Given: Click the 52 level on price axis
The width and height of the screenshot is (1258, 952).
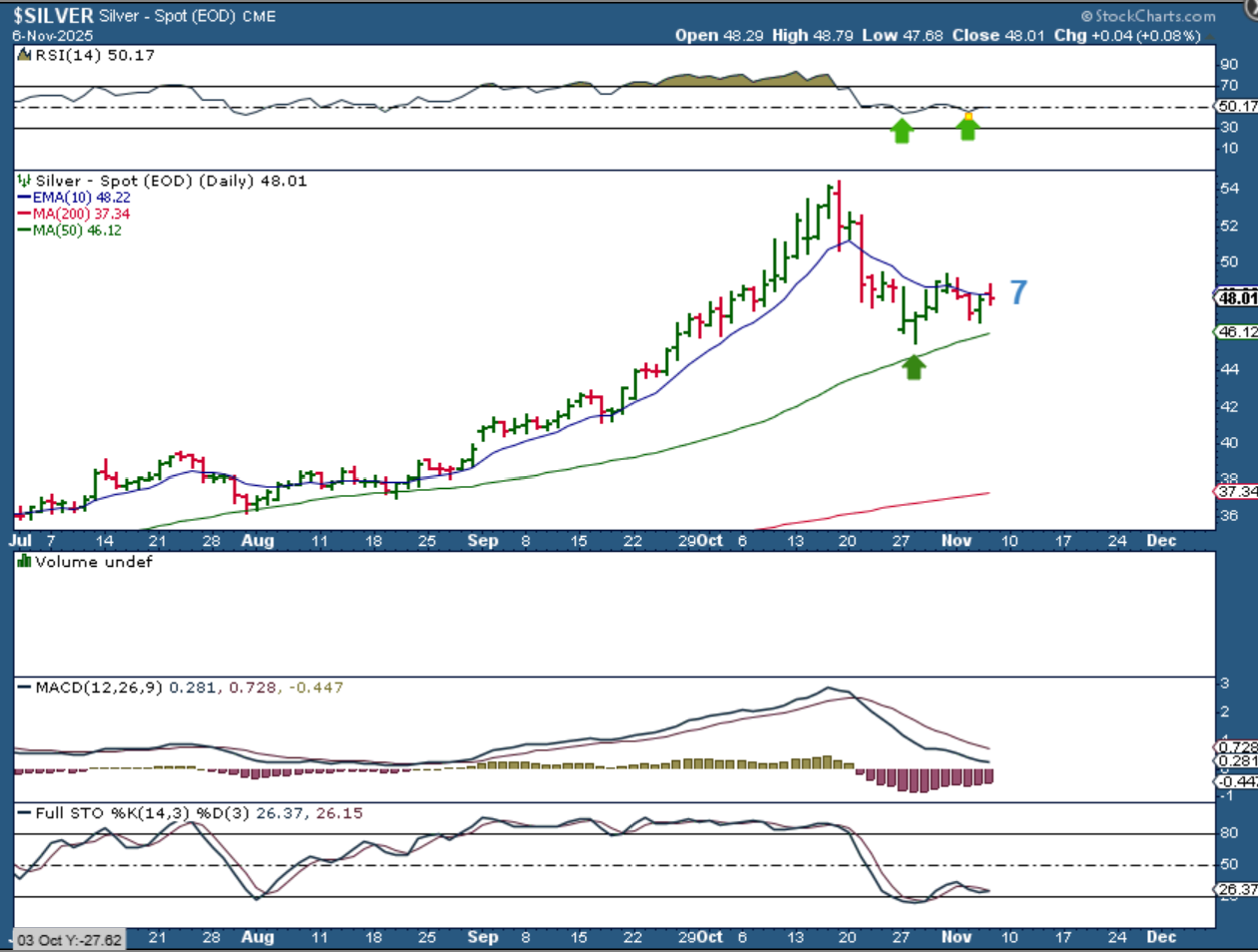Looking at the screenshot, I should point(1229,226).
